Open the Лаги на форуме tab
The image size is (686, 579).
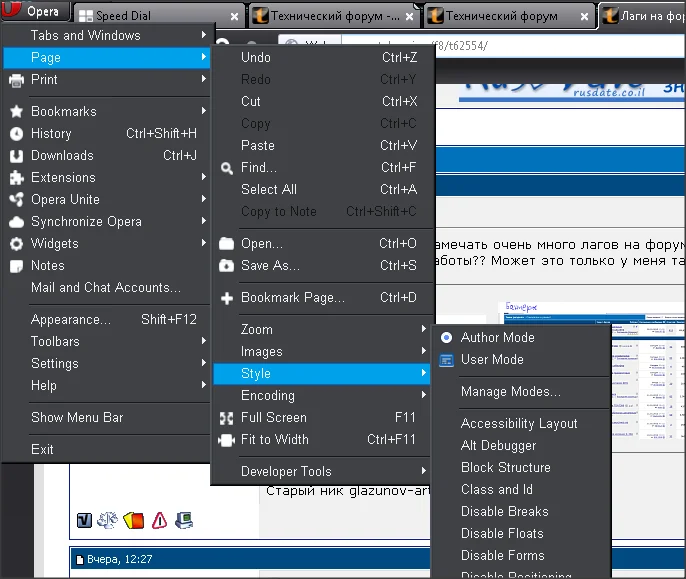coord(642,16)
